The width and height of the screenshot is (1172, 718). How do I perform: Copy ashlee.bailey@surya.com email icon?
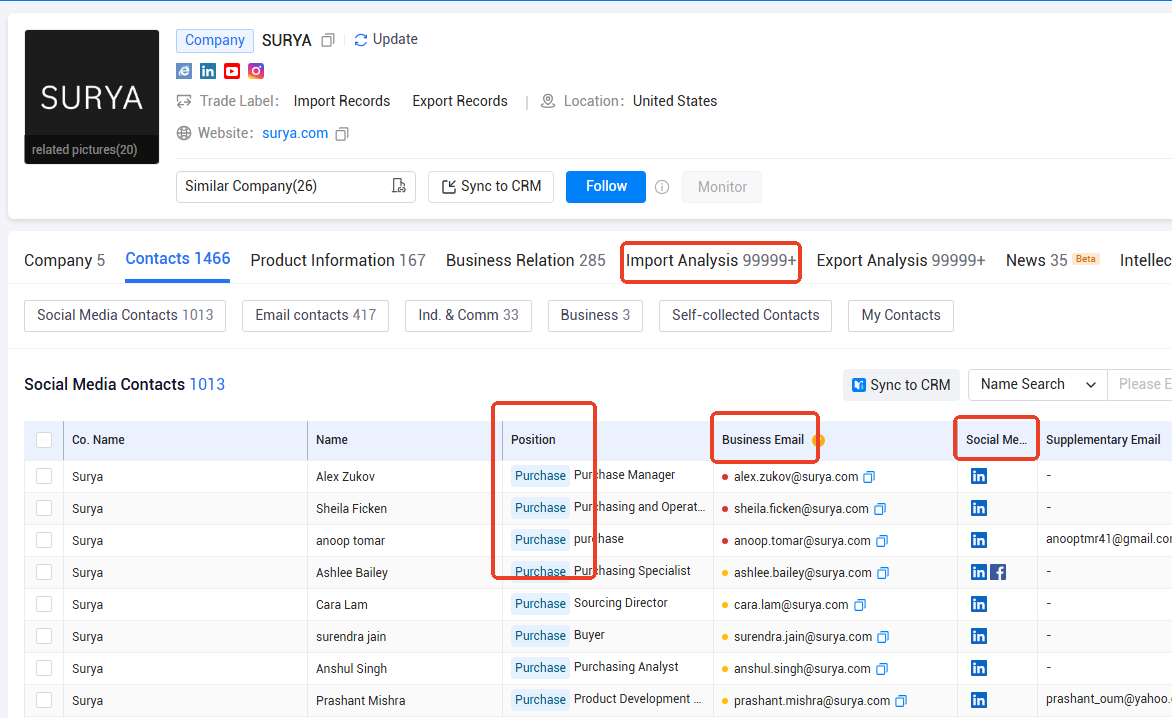pos(883,573)
